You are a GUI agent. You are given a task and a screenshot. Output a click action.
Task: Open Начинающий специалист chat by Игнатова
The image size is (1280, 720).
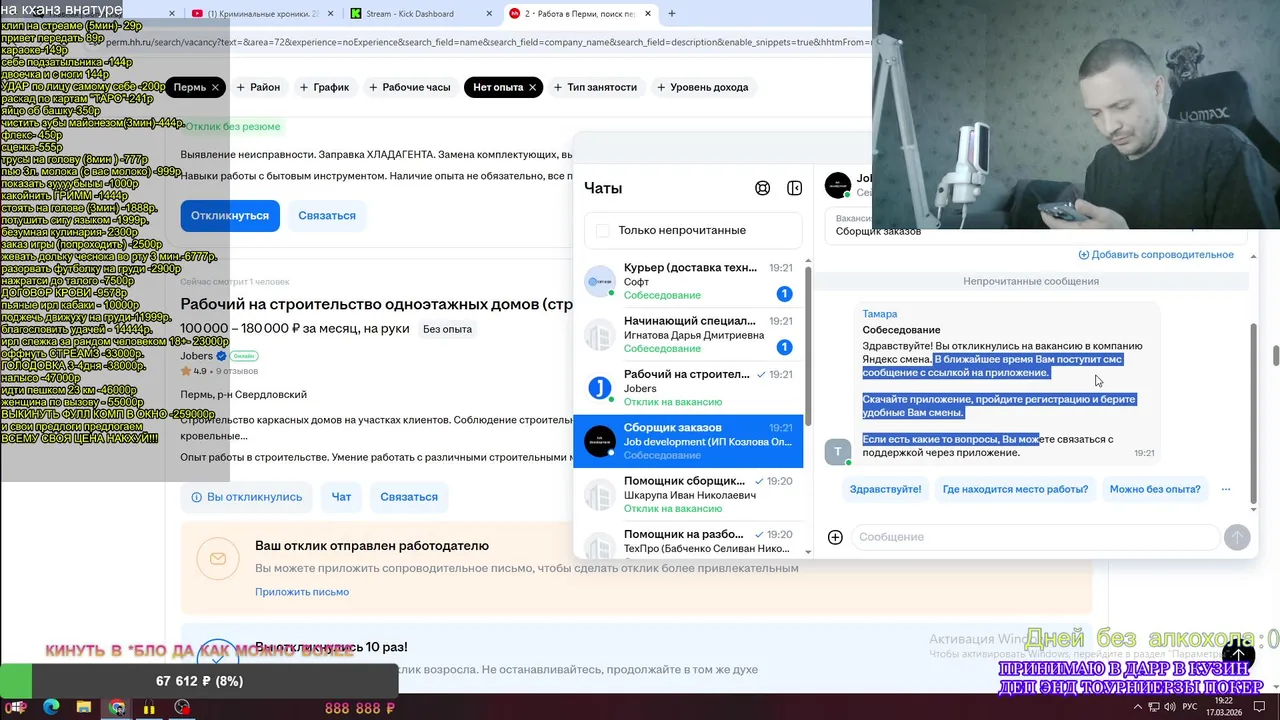pos(688,334)
